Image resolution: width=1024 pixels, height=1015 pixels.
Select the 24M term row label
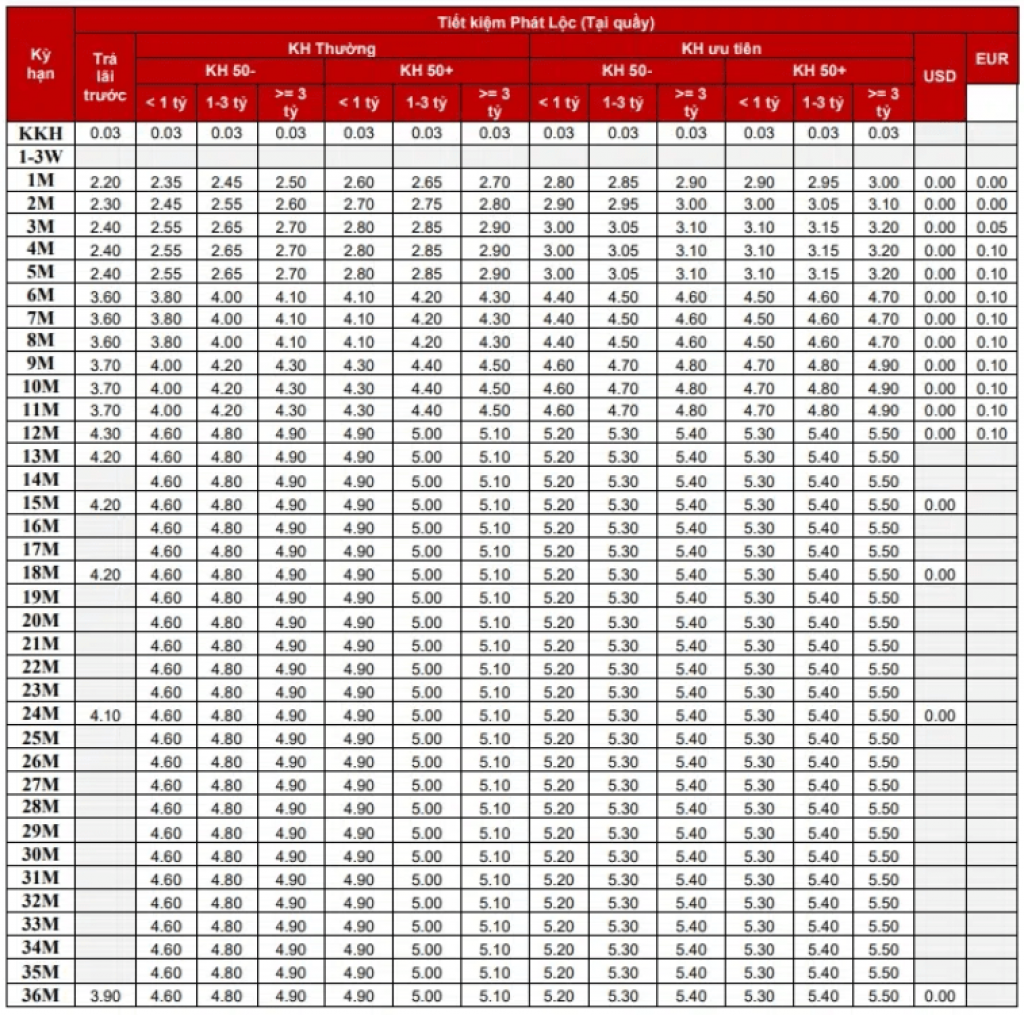point(41,715)
